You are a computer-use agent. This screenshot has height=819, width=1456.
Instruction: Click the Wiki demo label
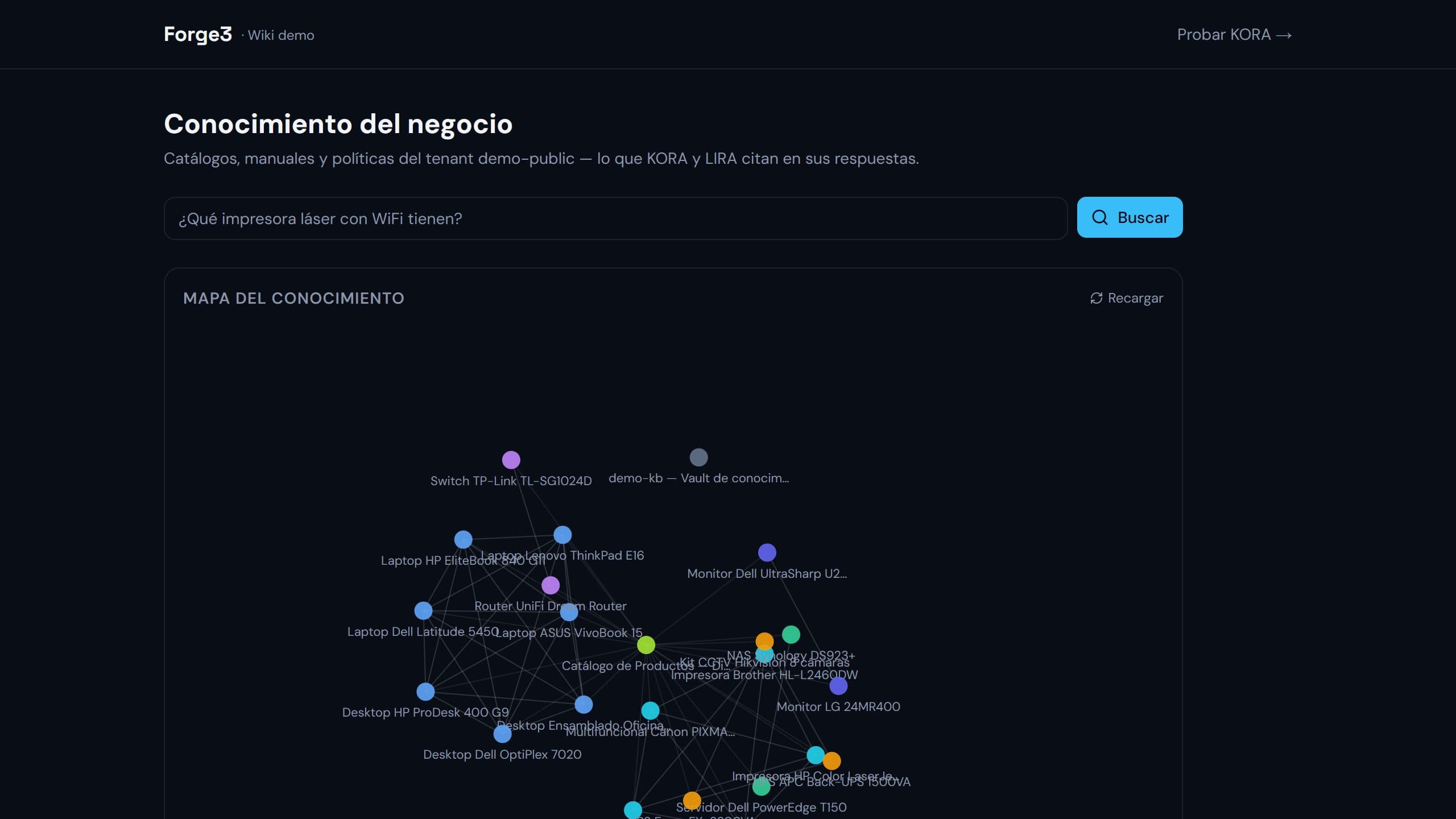click(x=281, y=35)
